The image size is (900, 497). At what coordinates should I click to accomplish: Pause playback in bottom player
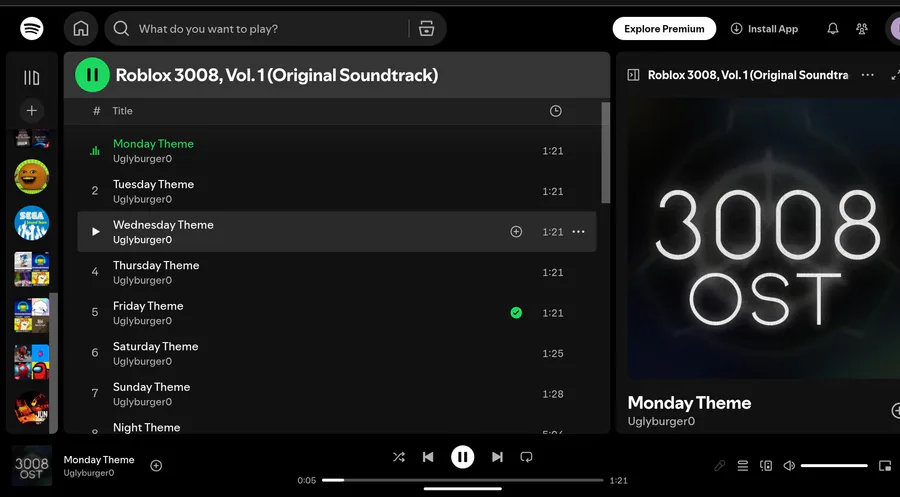[x=462, y=457]
